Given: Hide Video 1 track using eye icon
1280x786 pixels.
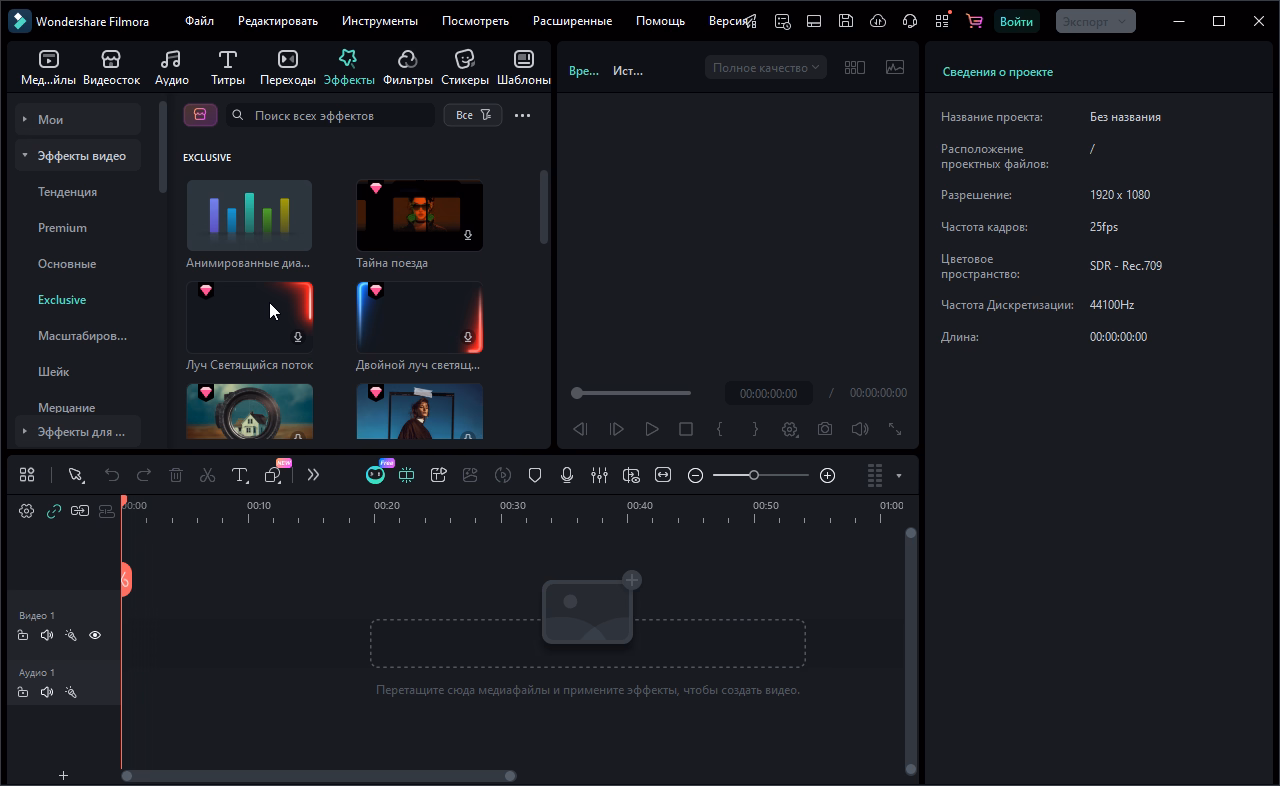Looking at the screenshot, I should 95,635.
